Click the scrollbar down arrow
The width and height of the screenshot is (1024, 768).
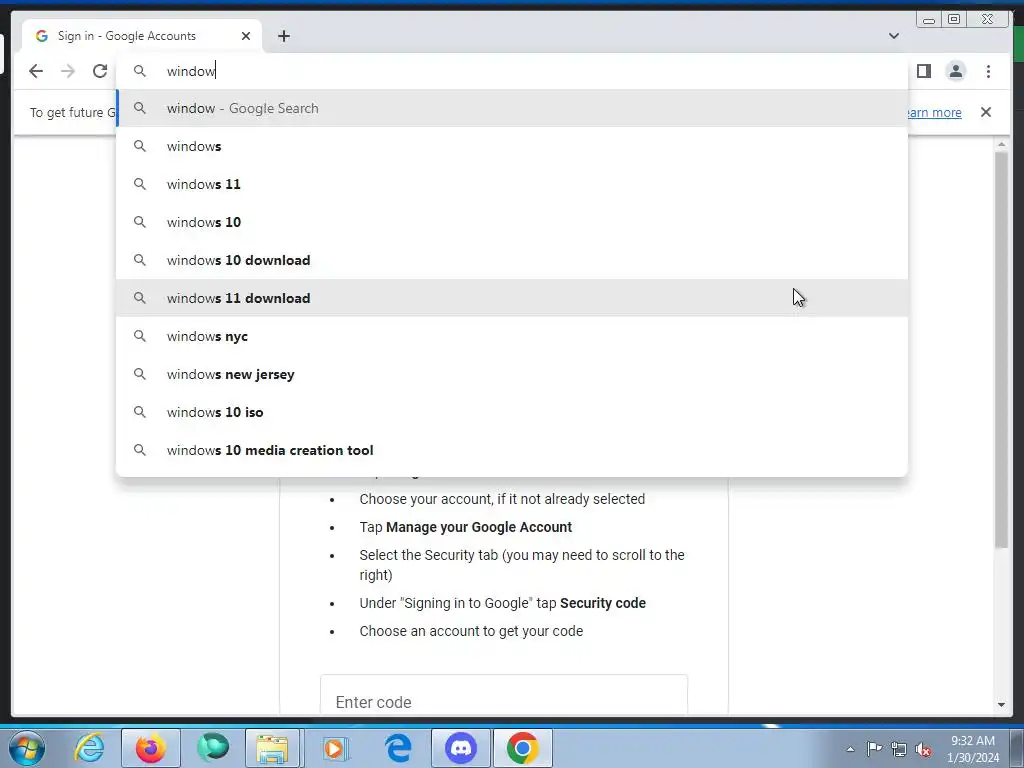click(1001, 705)
